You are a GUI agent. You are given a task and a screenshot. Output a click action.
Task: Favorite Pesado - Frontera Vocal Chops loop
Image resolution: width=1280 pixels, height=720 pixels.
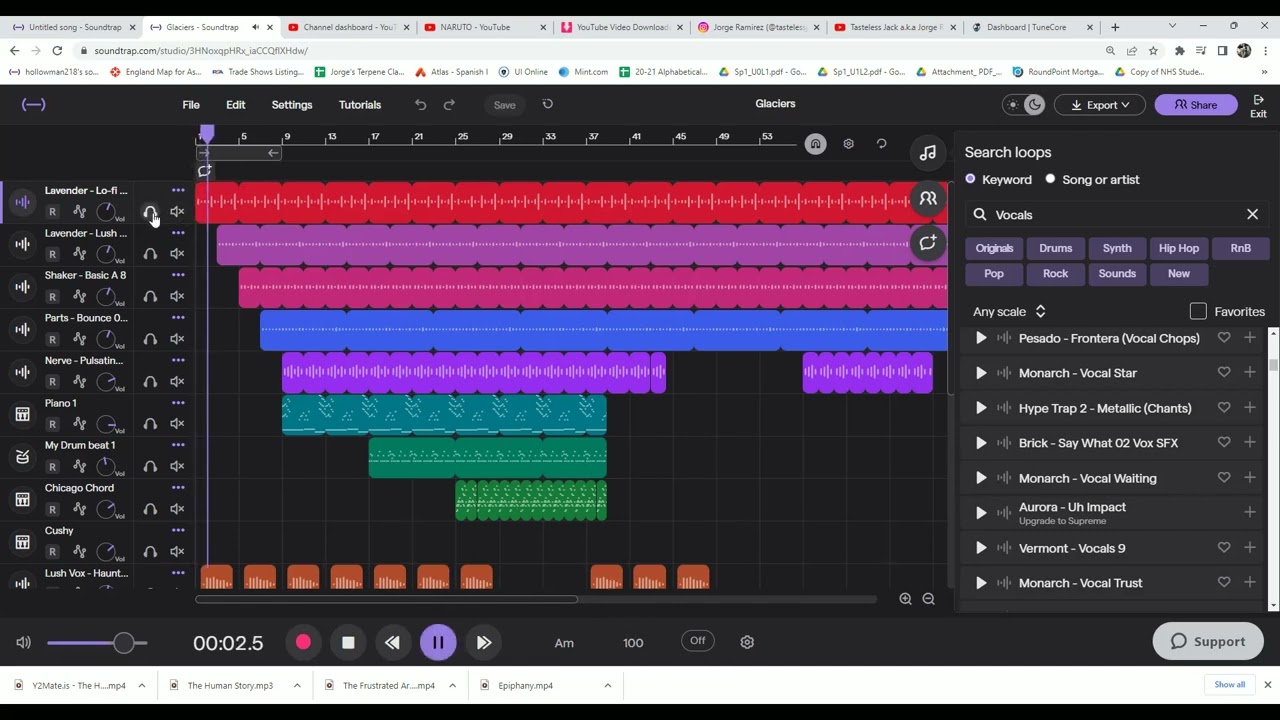(1224, 338)
